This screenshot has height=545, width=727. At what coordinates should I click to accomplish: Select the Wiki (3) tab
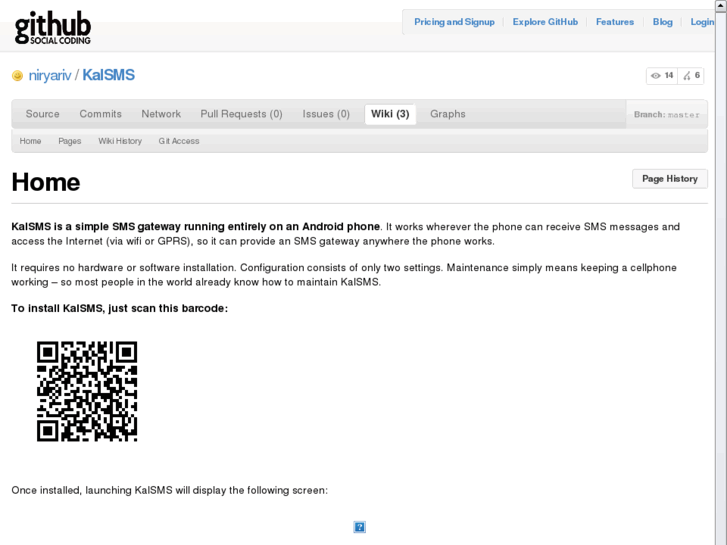(x=390, y=114)
